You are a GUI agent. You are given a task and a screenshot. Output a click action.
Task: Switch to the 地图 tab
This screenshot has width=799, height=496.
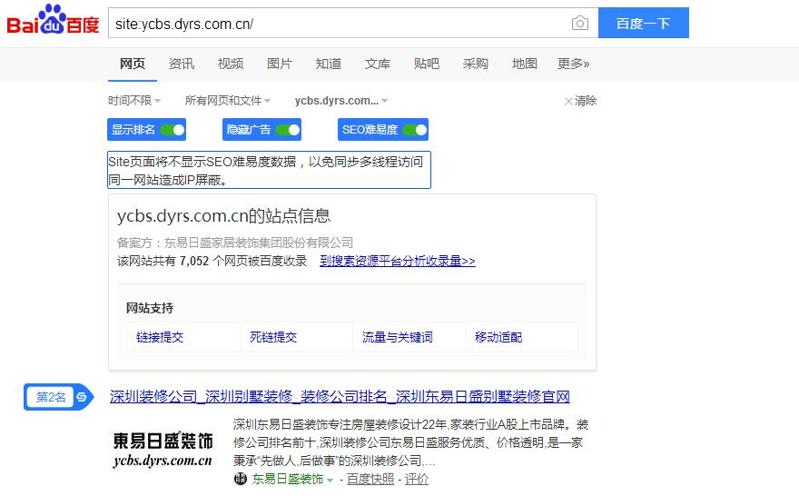[x=524, y=64]
